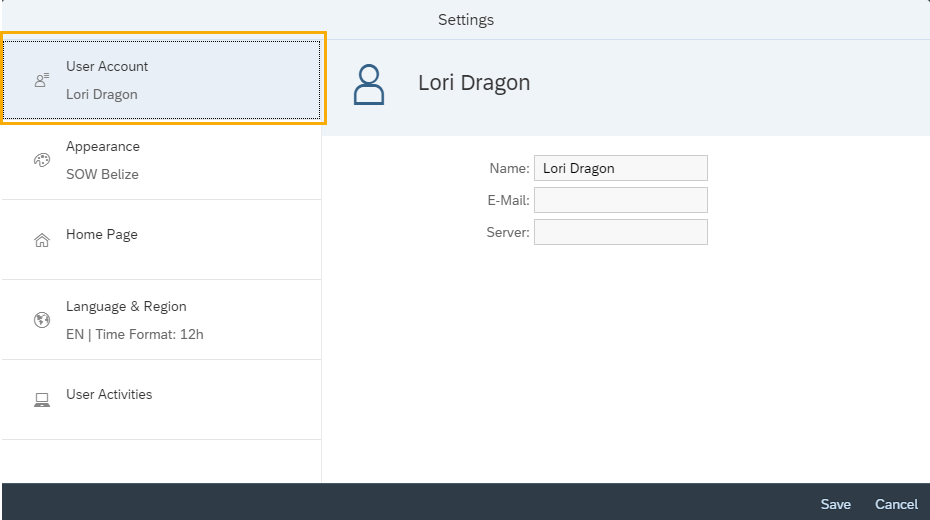Click the User Account person icon

coord(42,80)
